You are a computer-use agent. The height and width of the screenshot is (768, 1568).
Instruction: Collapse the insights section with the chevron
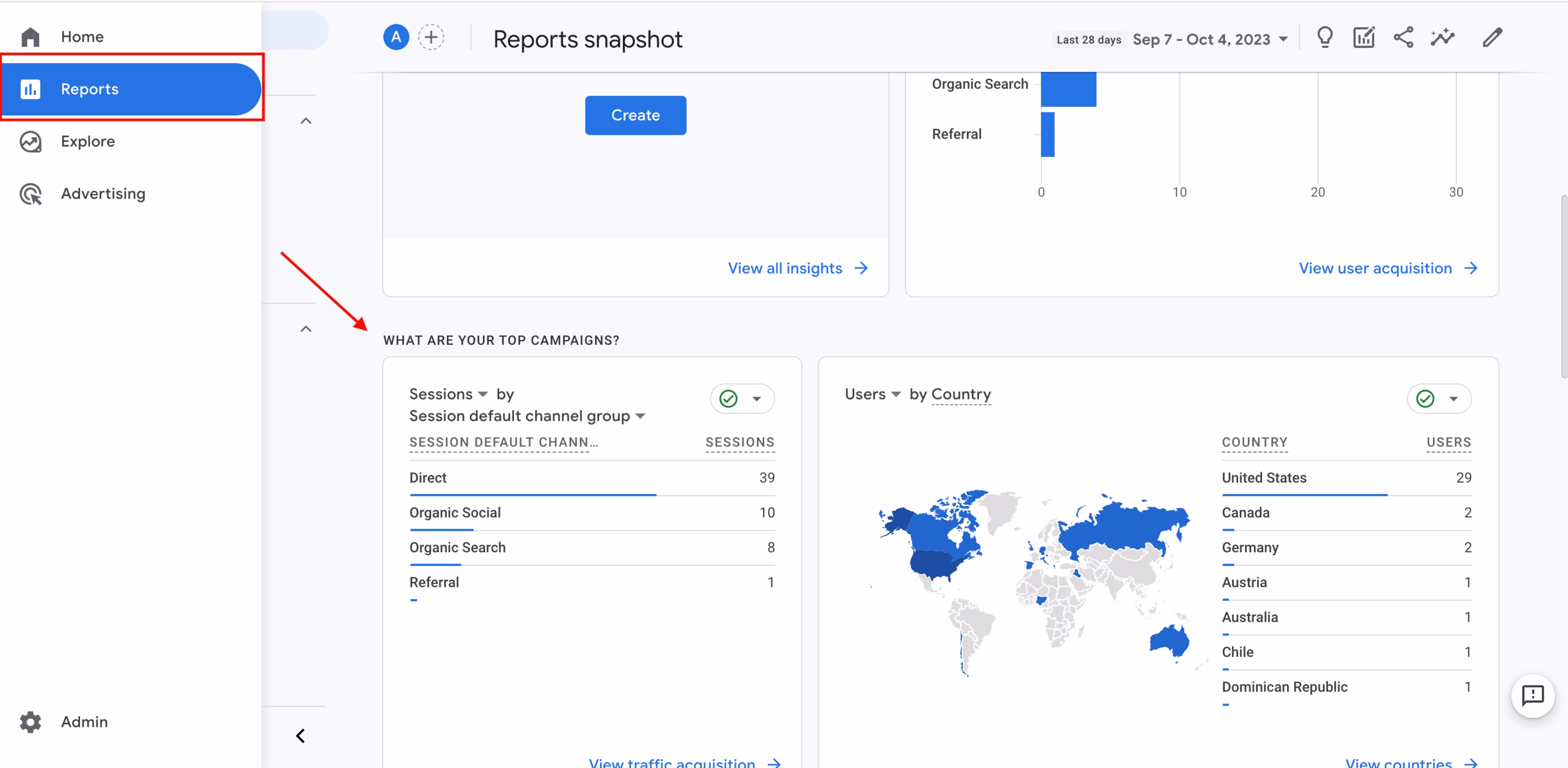coord(305,121)
